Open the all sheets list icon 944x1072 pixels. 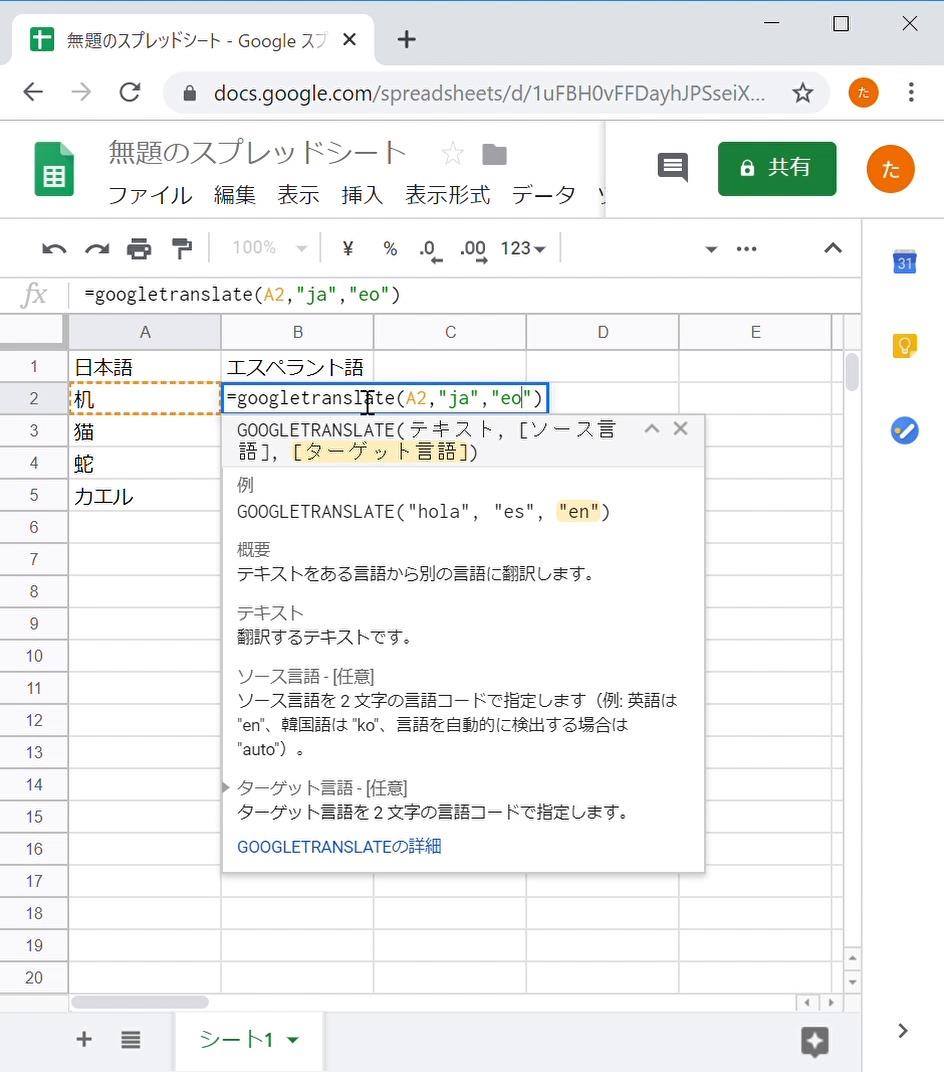point(131,1039)
